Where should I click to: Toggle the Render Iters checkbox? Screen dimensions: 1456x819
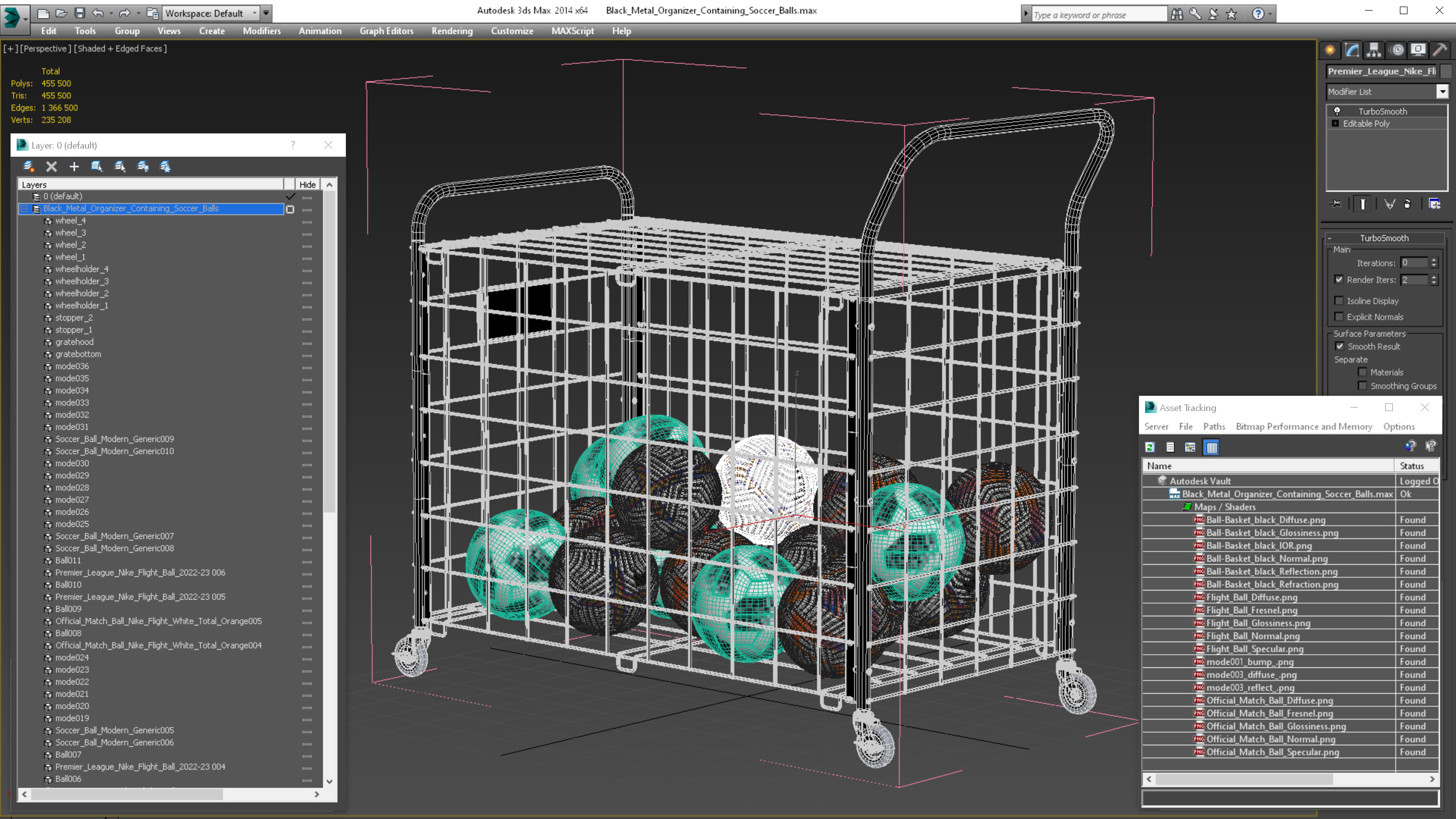(x=1339, y=279)
